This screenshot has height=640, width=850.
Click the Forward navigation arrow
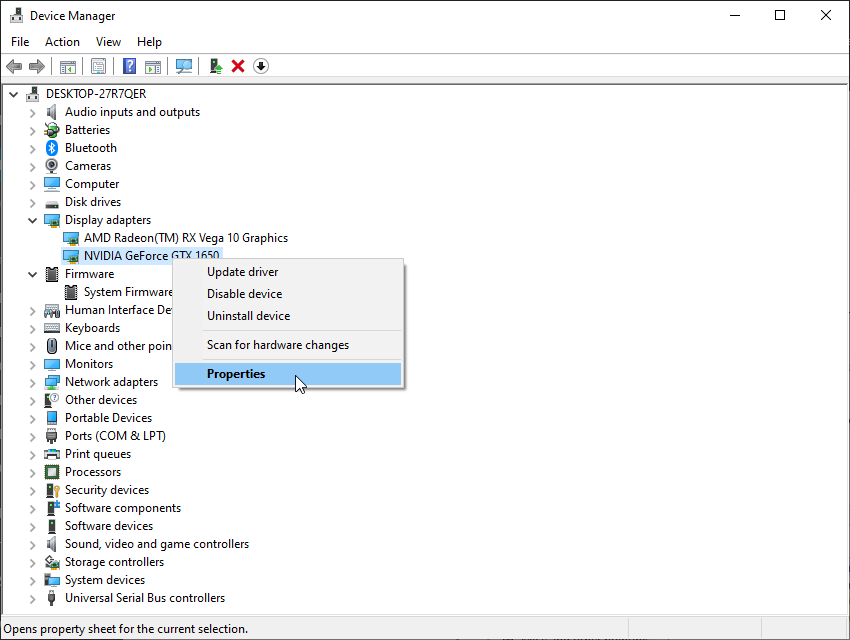click(37, 66)
